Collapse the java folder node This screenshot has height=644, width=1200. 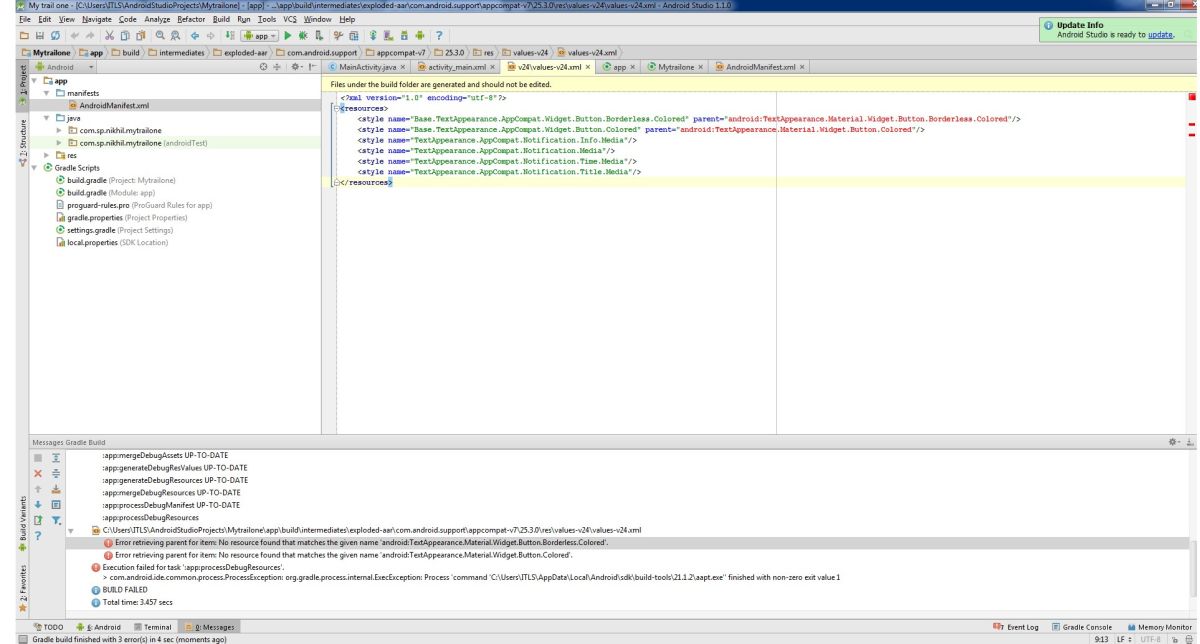point(46,118)
